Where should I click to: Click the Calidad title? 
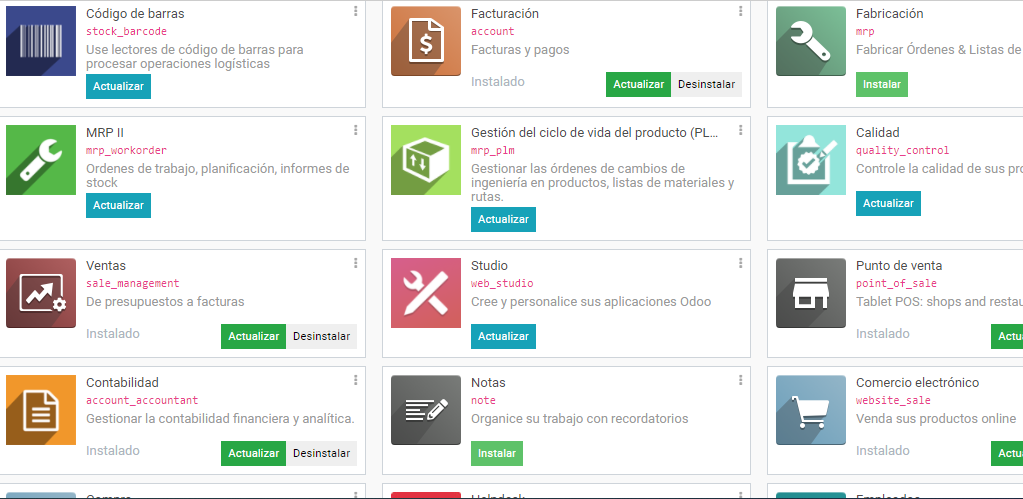point(878,132)
